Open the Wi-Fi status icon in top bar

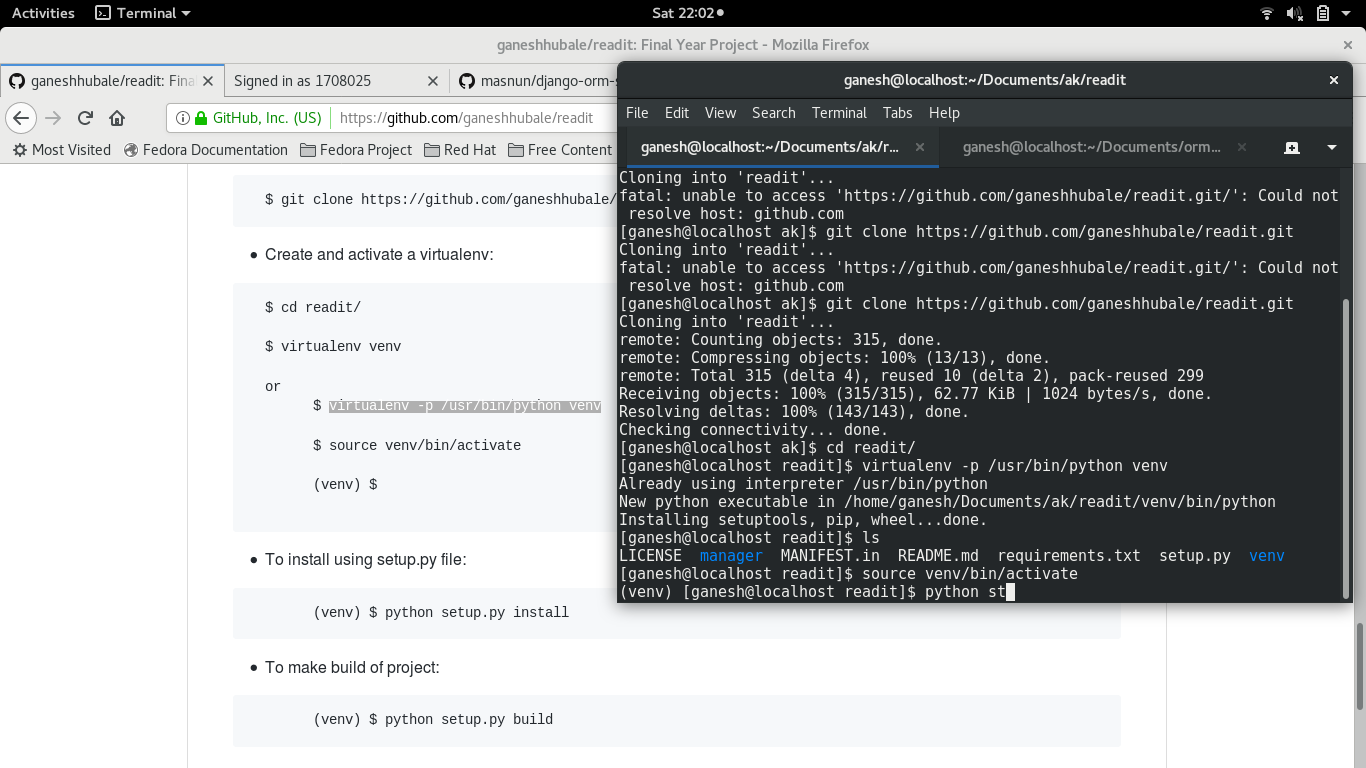coord(1267,13)
